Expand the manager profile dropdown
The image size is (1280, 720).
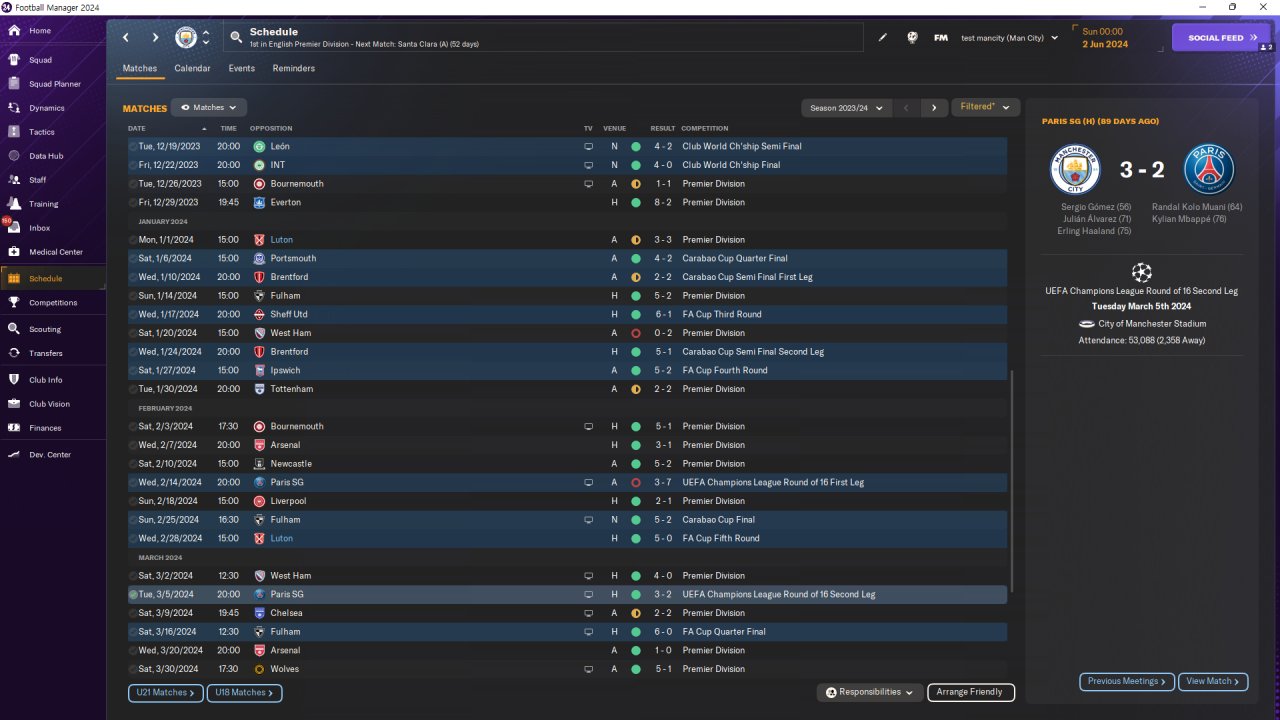tap(1009, 38)
